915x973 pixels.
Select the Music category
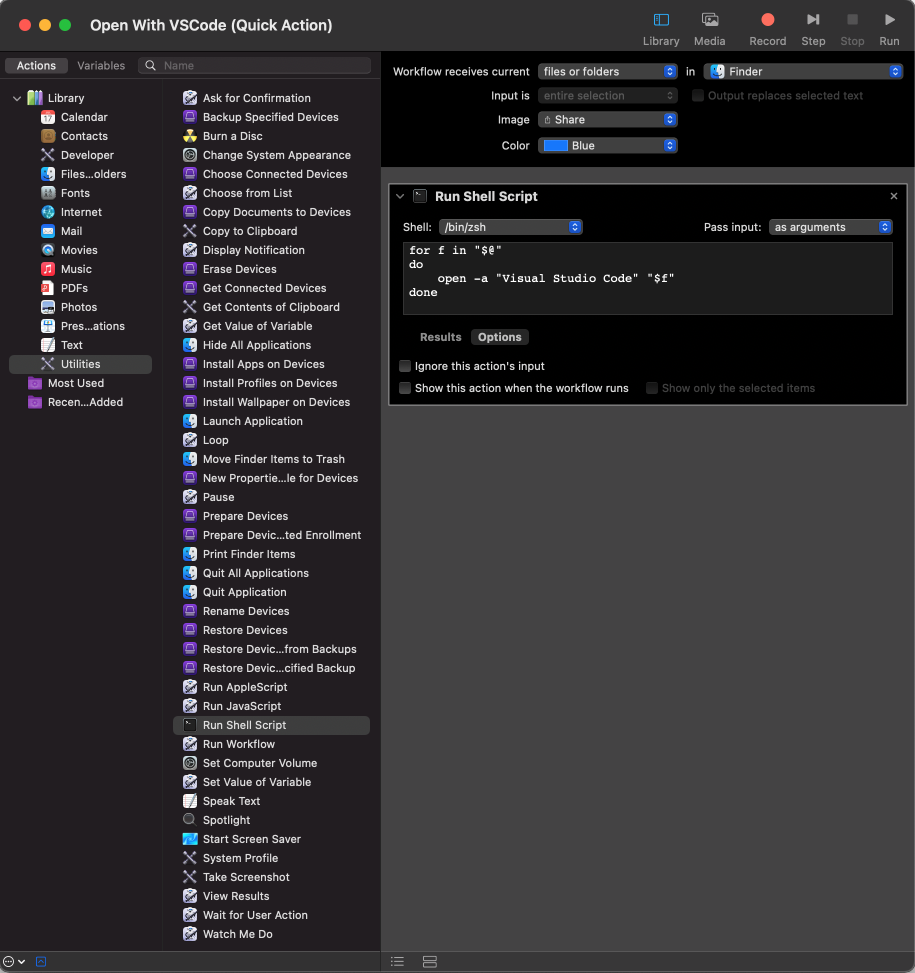76,269
